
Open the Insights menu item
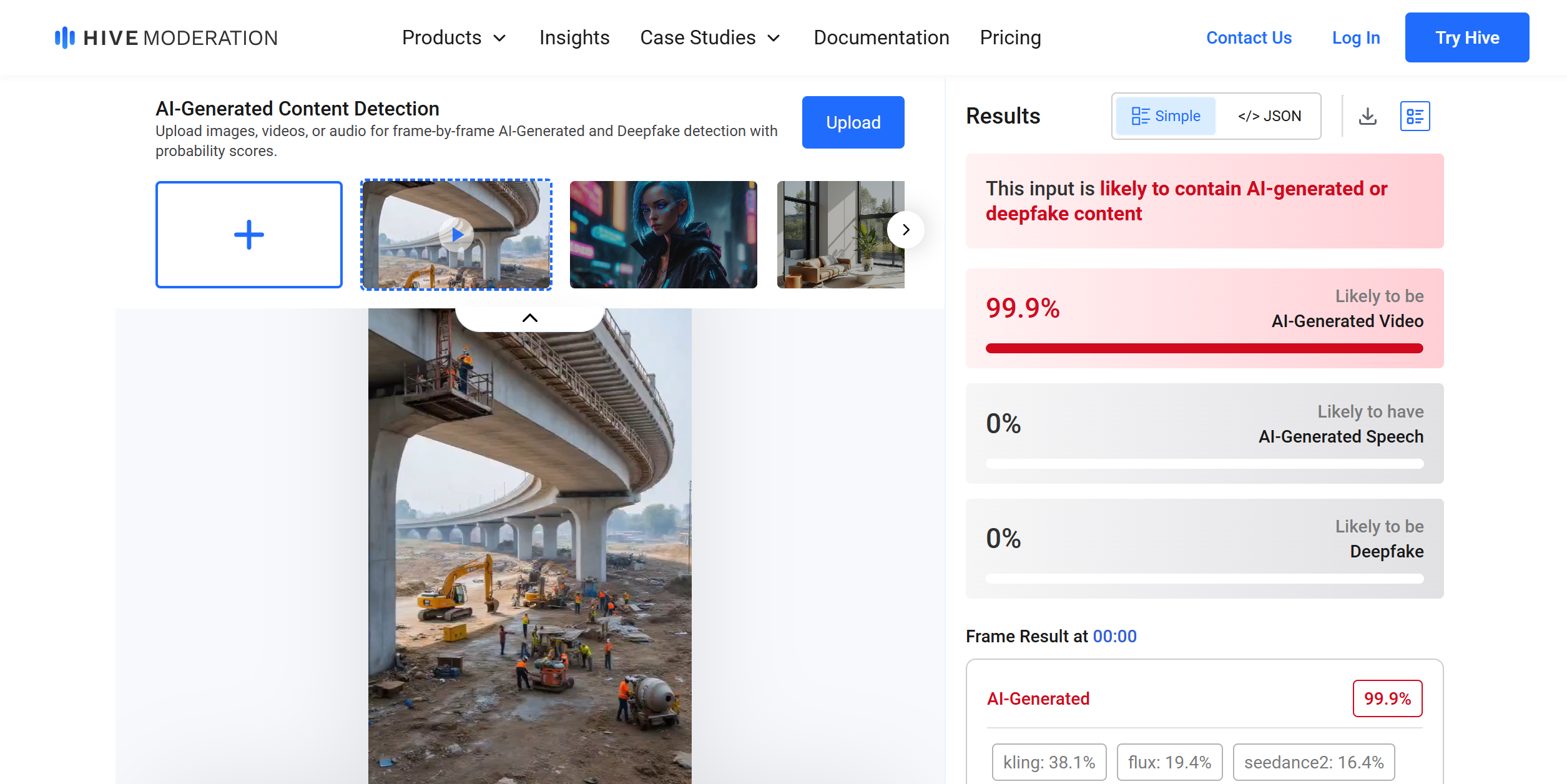click(574, 37)
